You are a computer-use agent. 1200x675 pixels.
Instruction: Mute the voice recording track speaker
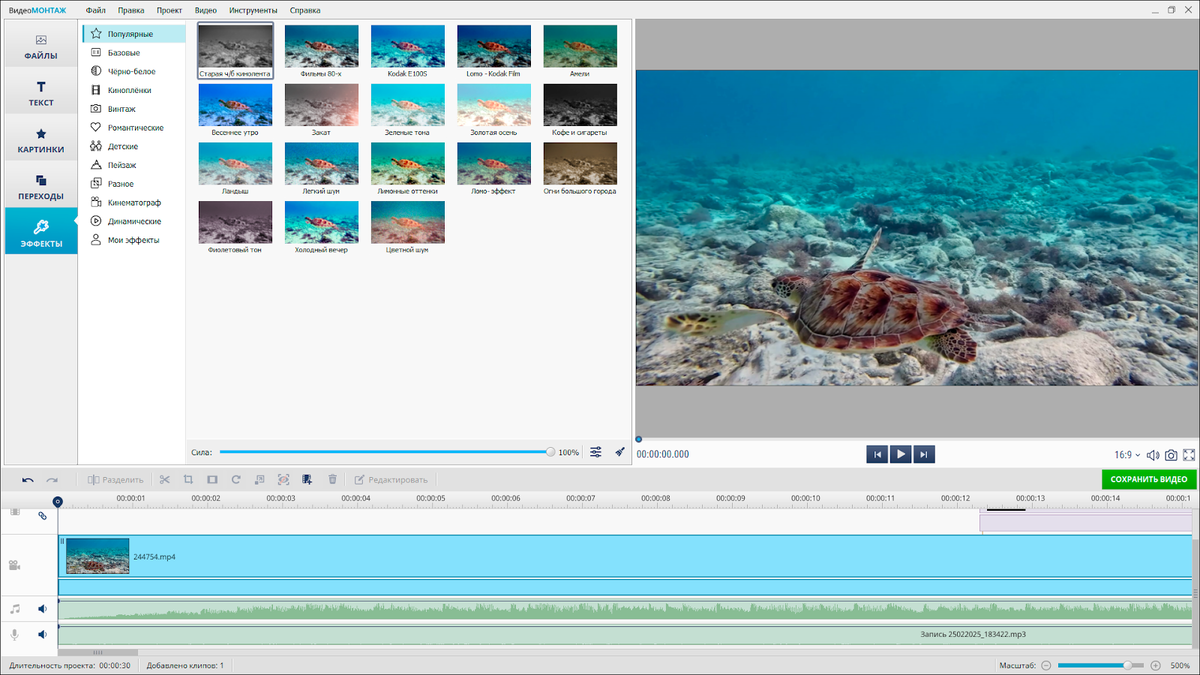click(43, 634)
